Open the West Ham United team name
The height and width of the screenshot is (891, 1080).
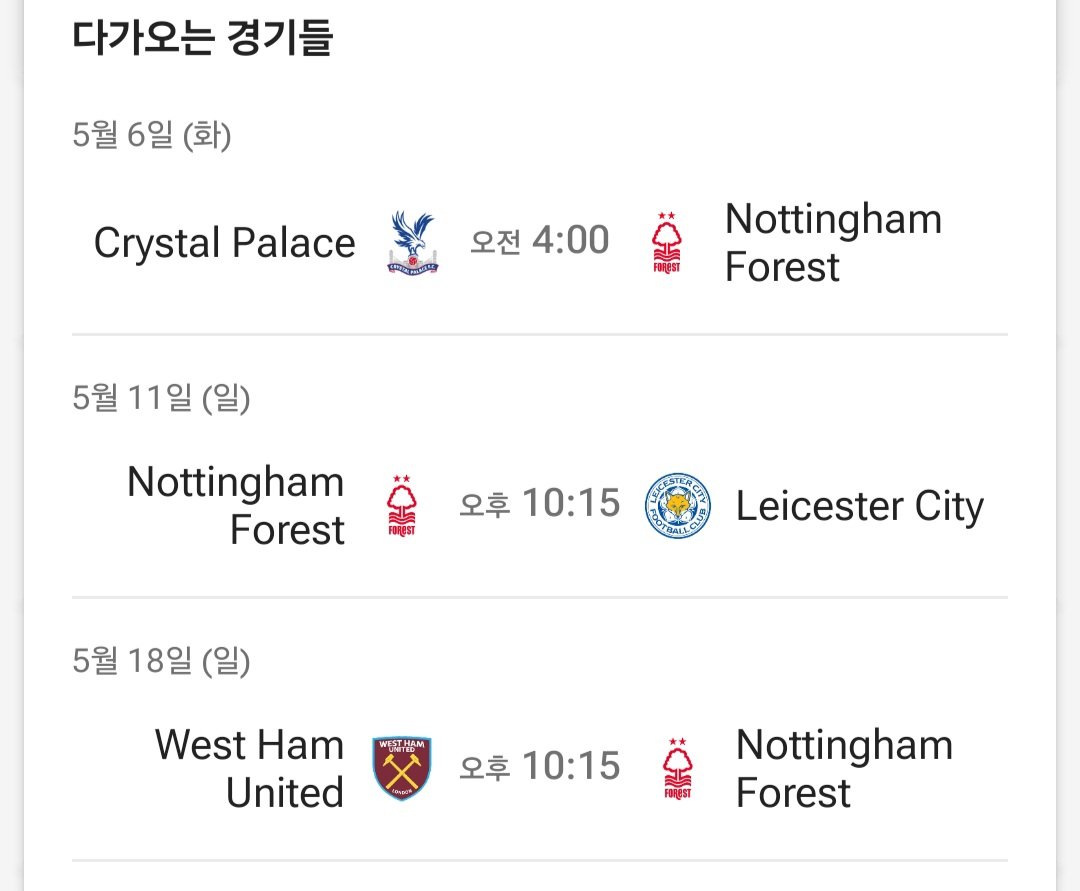tap(249, 768)
